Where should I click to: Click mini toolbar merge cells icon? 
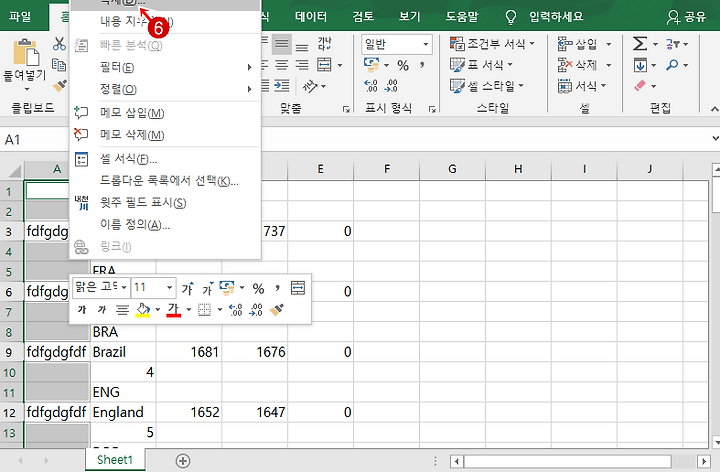pos(298,288)
